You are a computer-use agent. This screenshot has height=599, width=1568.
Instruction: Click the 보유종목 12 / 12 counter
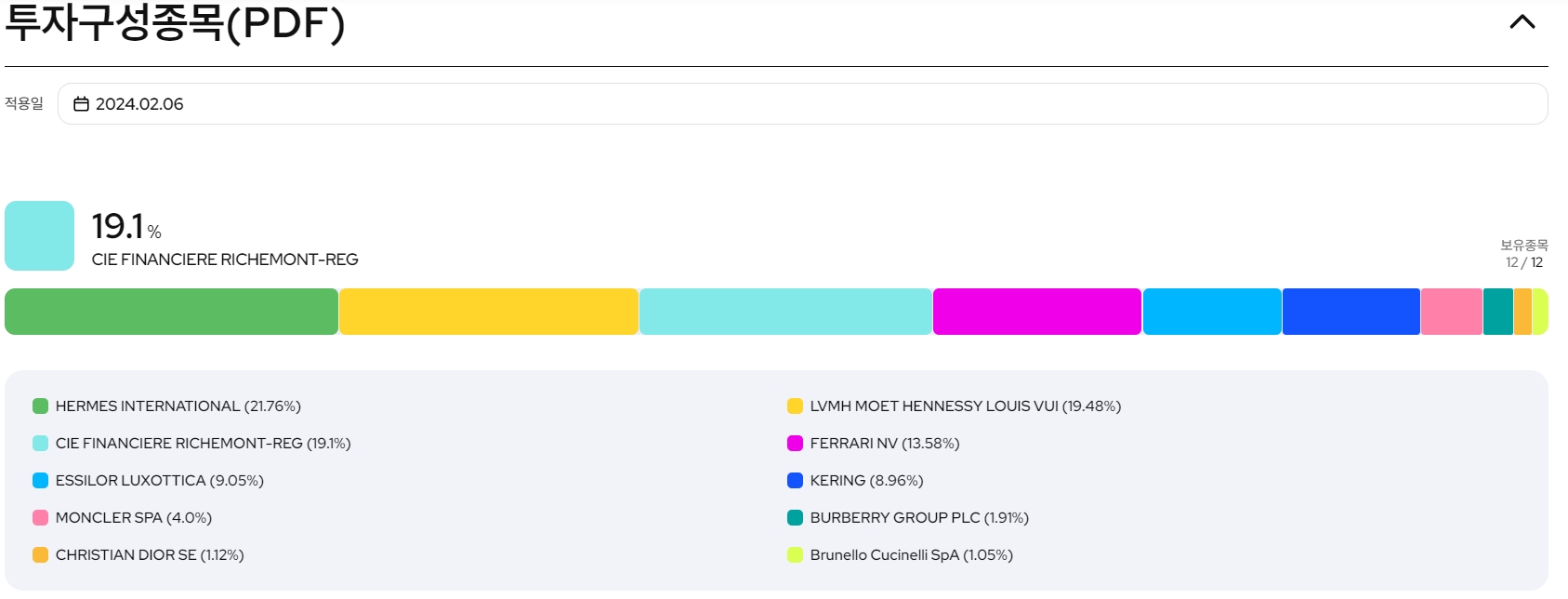point(1524,254)
